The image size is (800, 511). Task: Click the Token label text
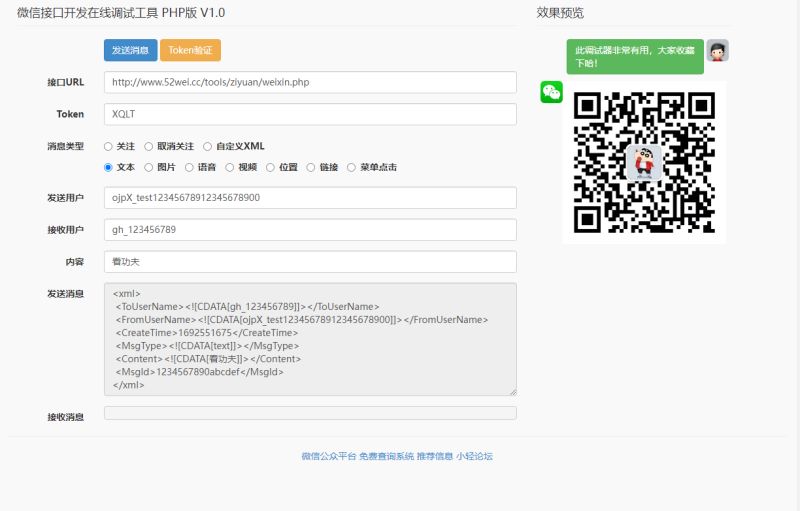(70, 114)
